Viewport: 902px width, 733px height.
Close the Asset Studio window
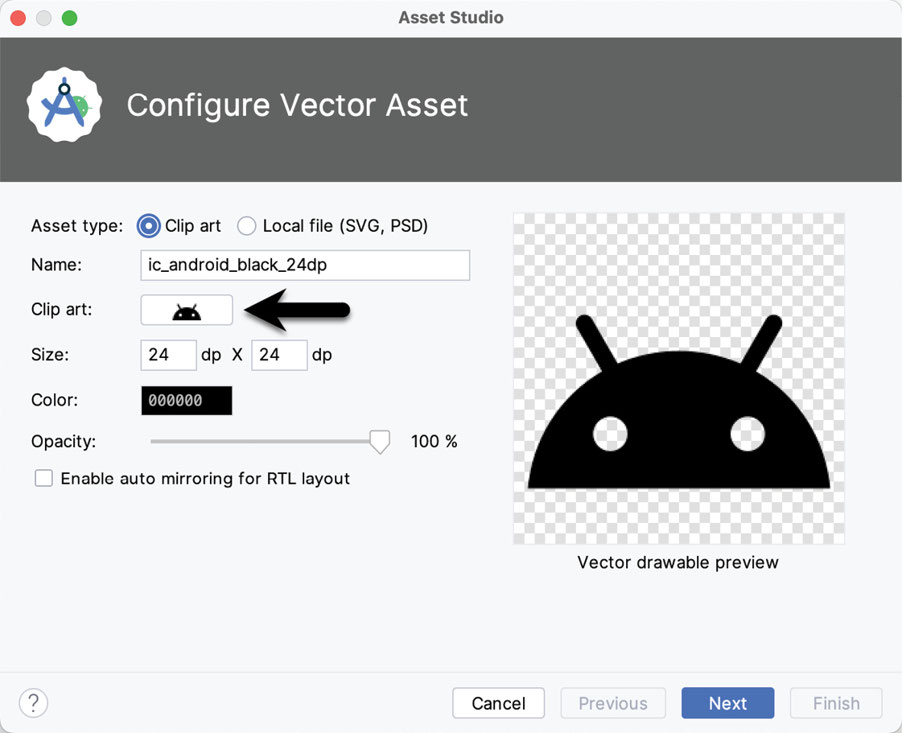18,18
